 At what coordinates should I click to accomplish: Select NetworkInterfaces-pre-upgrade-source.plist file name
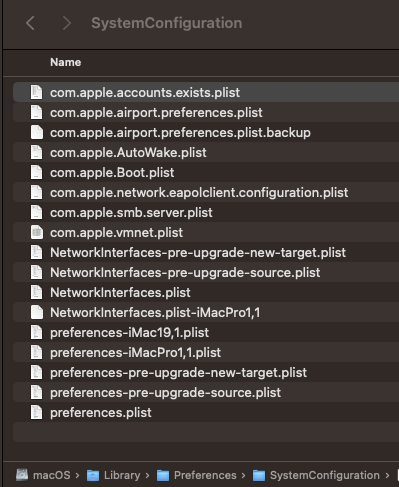pos(185,272)
